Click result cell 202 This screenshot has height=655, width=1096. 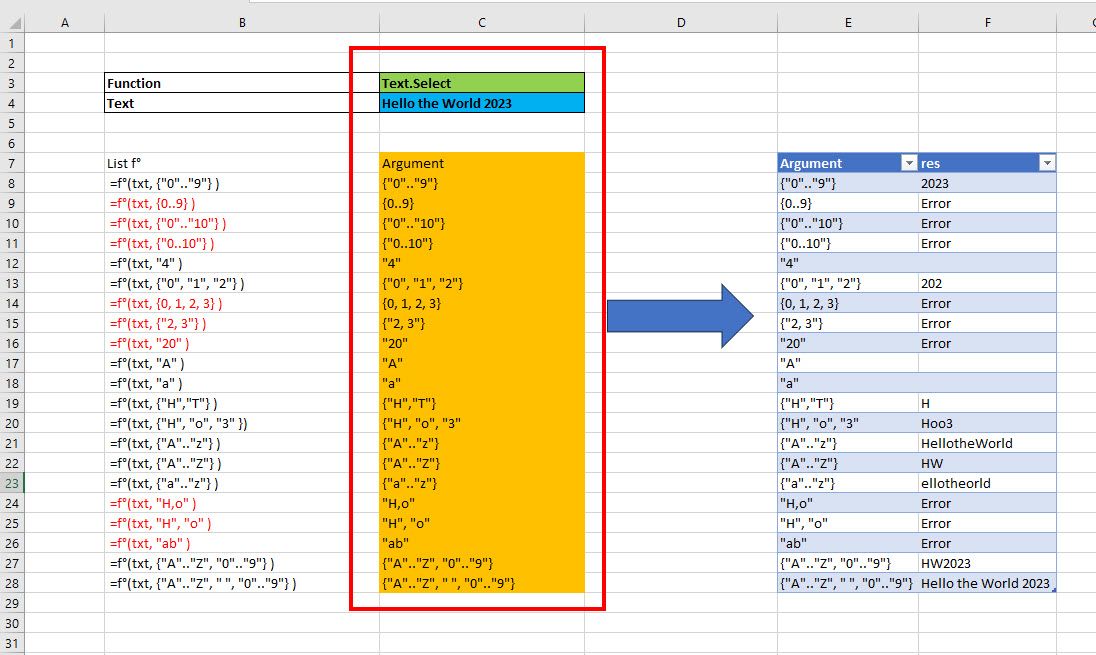point(987,283)
